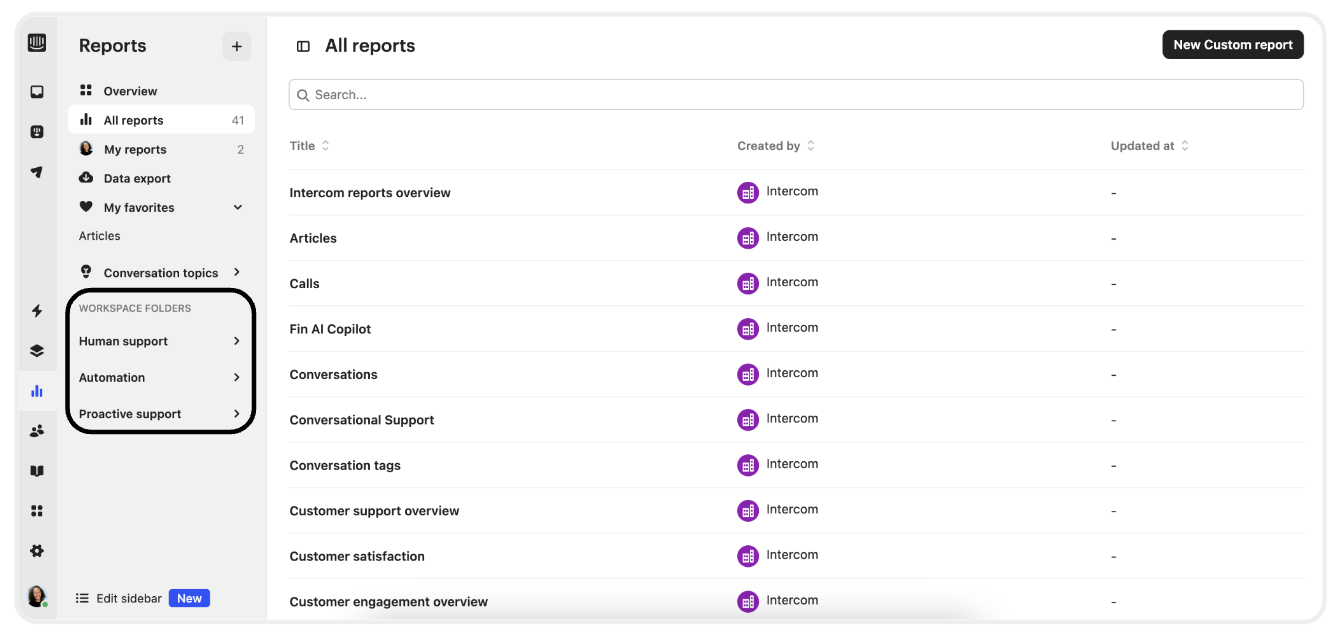Open the Conversation tags report
This screenshot has width=1342, height=640.
tap(345, 466)
